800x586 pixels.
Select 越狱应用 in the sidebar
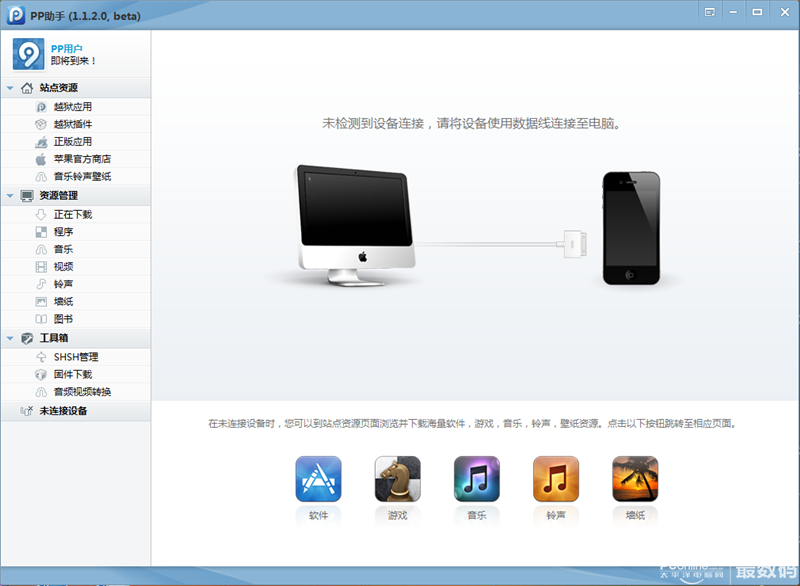pyautogui.click(x=72, y=106)
